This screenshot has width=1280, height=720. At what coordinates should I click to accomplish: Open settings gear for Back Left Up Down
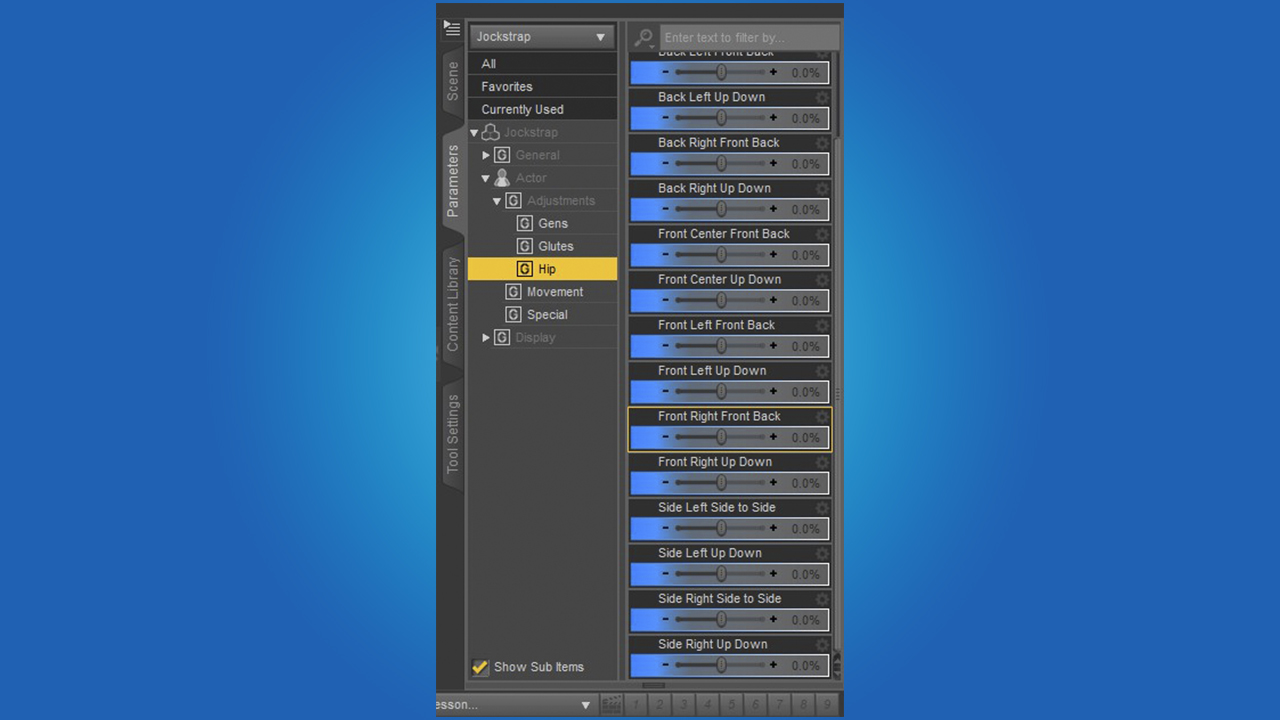tap(822, 97)
